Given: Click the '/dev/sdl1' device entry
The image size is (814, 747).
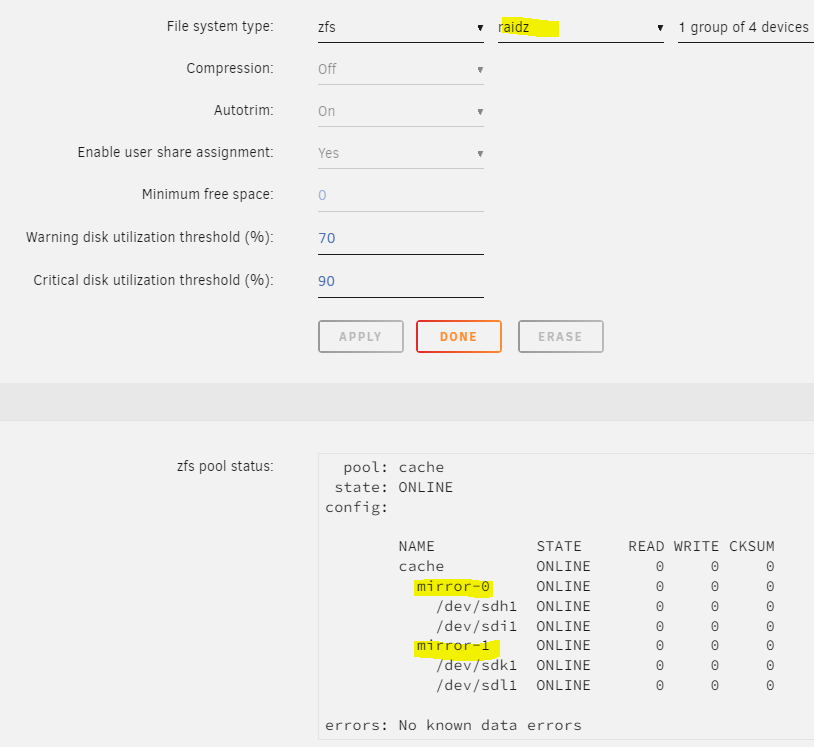Looking at the screenshot, I should tap(477, 685).
